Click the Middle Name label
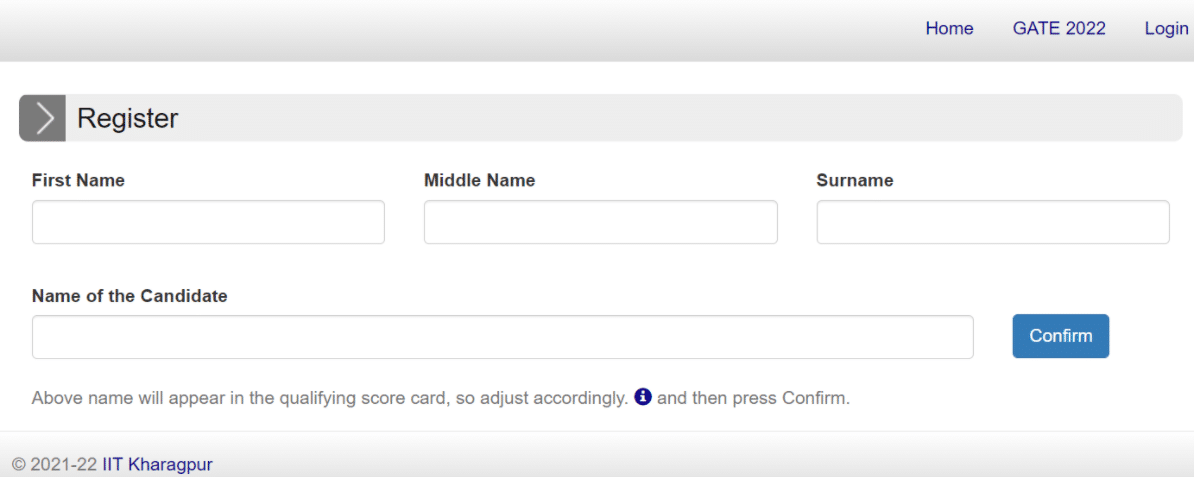This screenshot has width=1194, height=477. (x=480, y=181)
